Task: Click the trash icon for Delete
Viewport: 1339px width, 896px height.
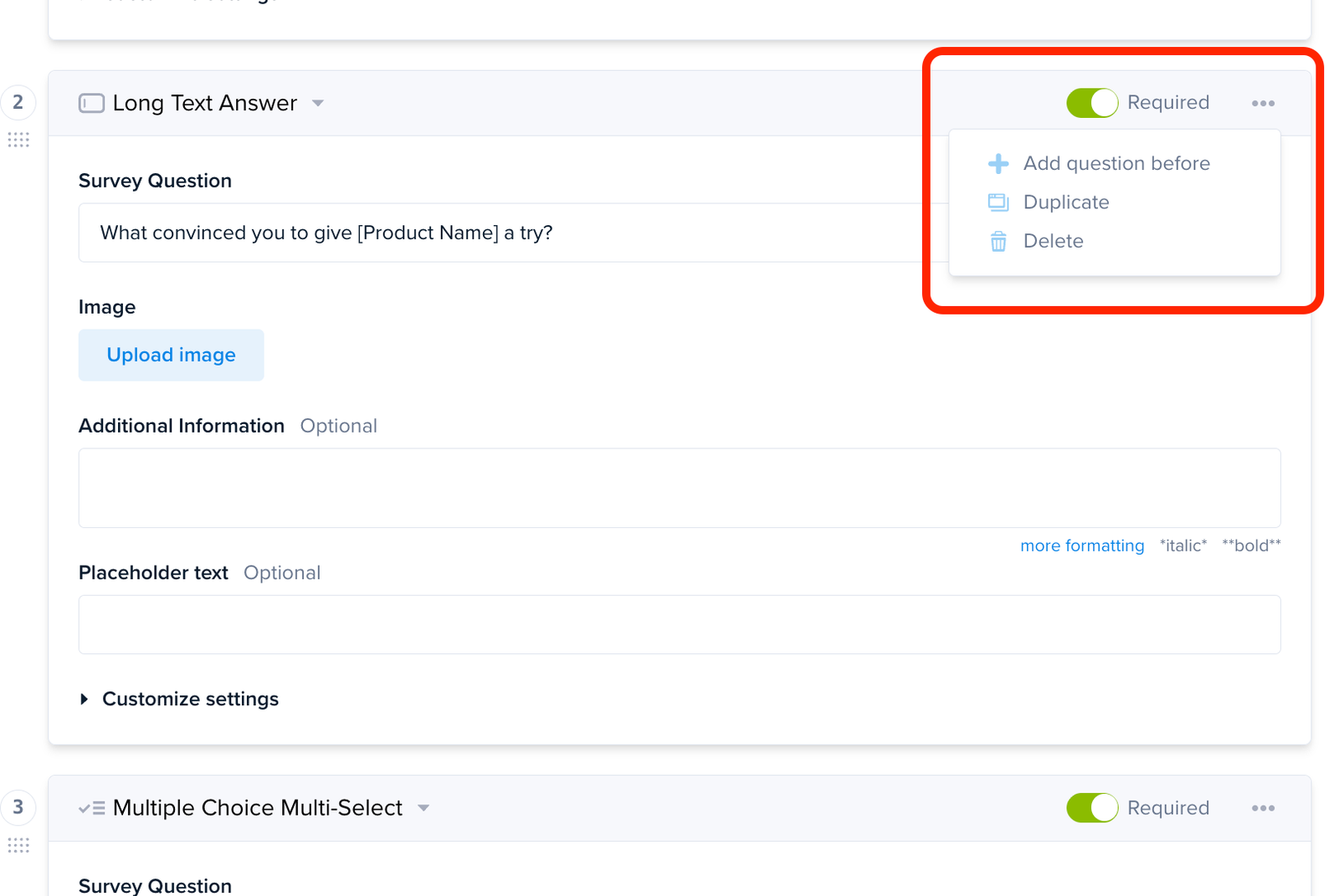Action: (998, 241)
